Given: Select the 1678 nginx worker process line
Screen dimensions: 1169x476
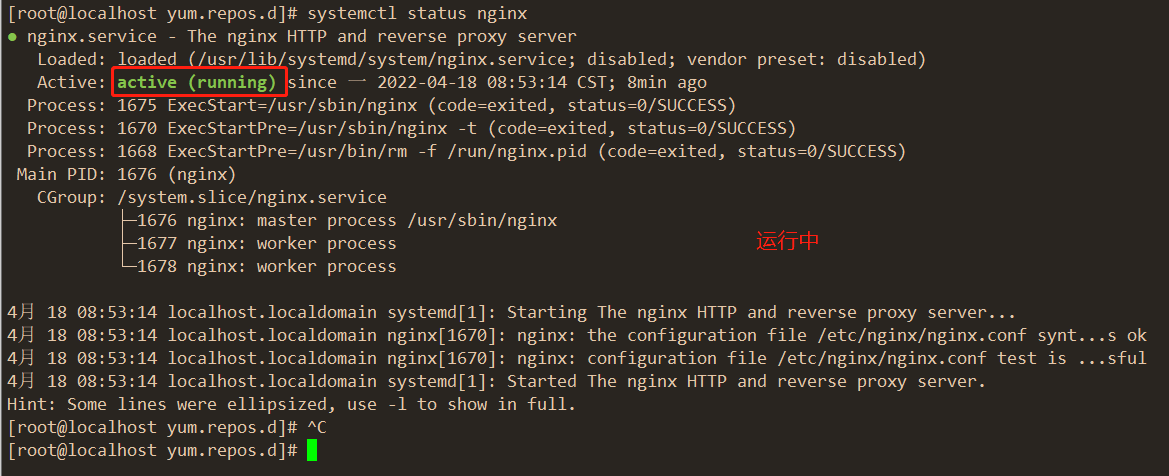Looking at the screenshot, I should click(261, 266).
